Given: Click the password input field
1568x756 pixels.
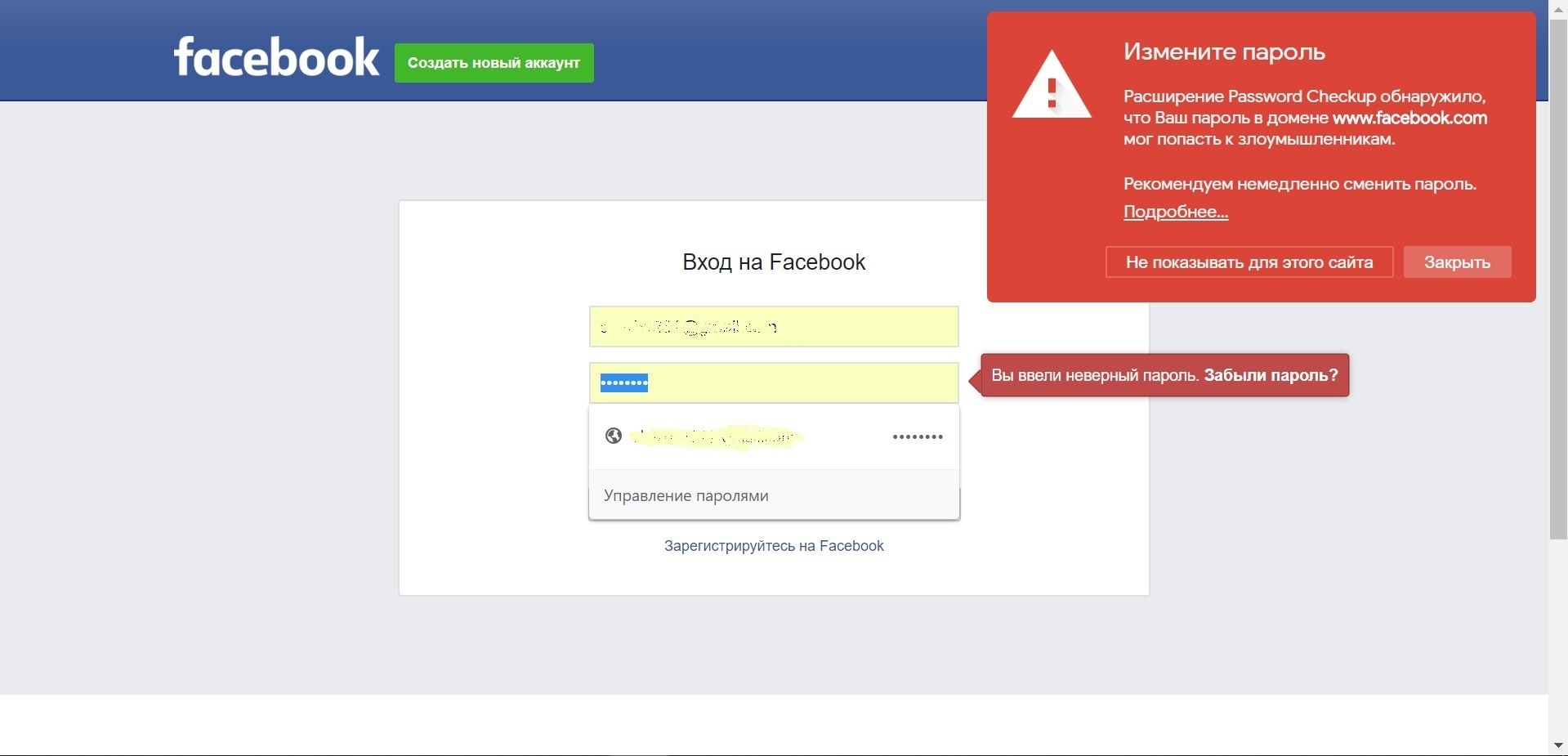Looking at the screenshot, I should point(774,382).
